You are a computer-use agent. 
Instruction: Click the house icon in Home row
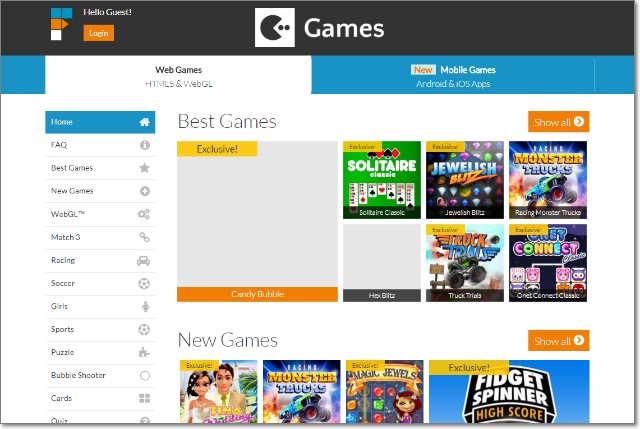(x=144, y=122)
